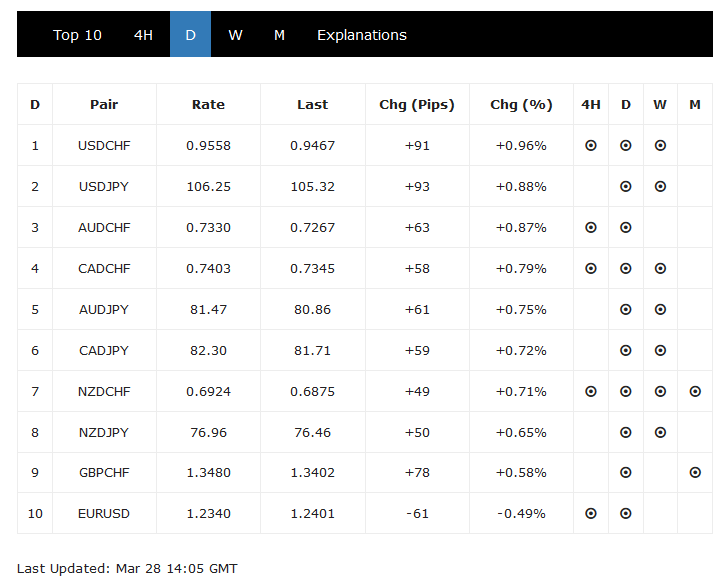Click the USDCHF pair name
This screenshot has height=584, width=722.
tap(104, 146)
